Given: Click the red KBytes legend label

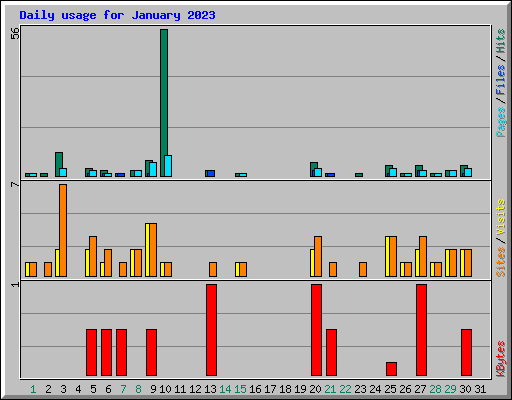Looking at the screenshot, I should (x=500, y=359).
